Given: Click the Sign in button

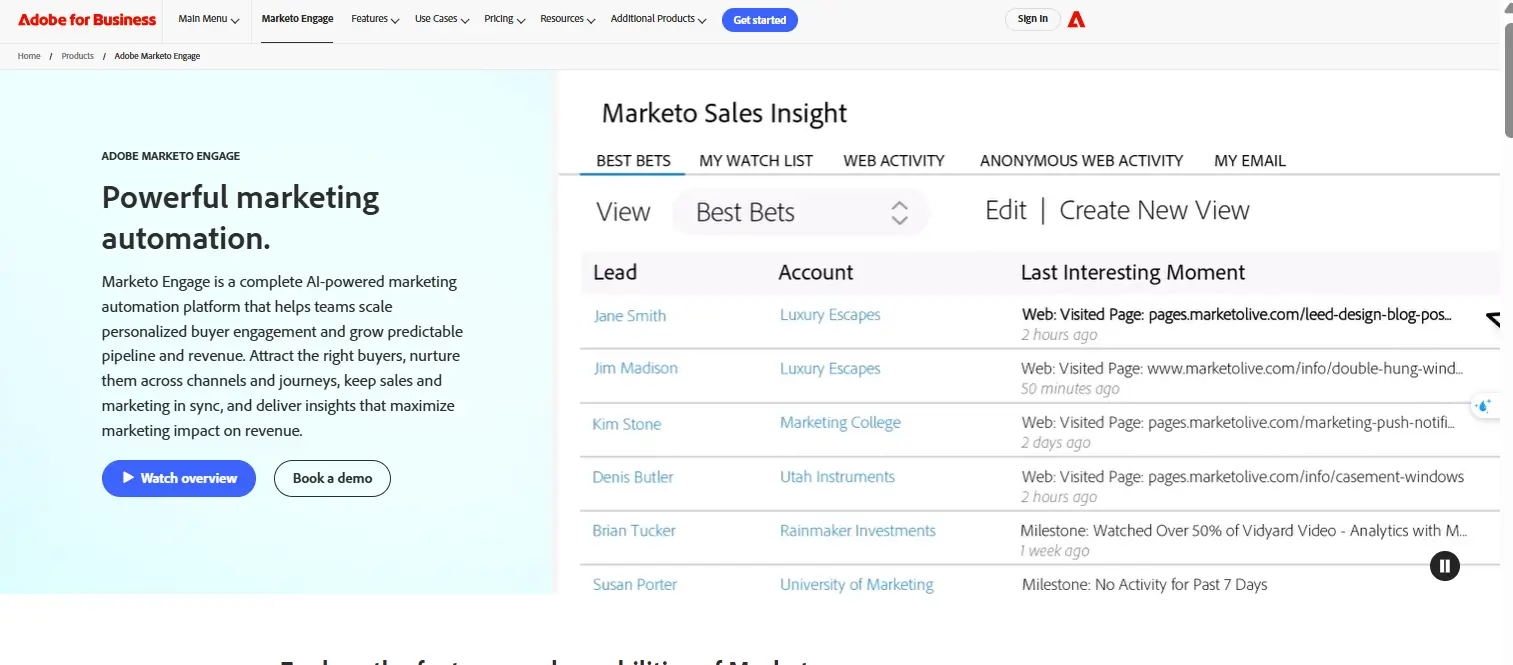Looking at the screenshot, I should click(1032, 19).
